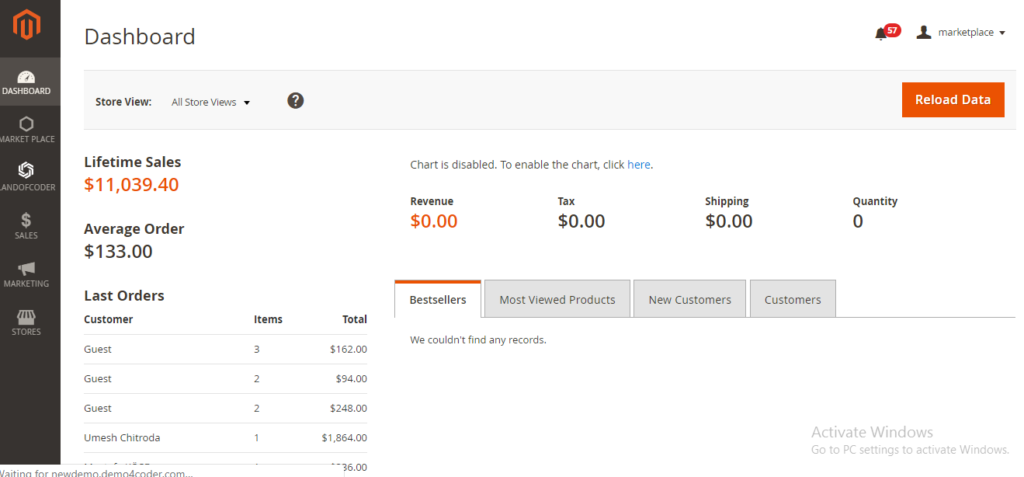
Task: Click the user avatar icon
Action: 923,32
